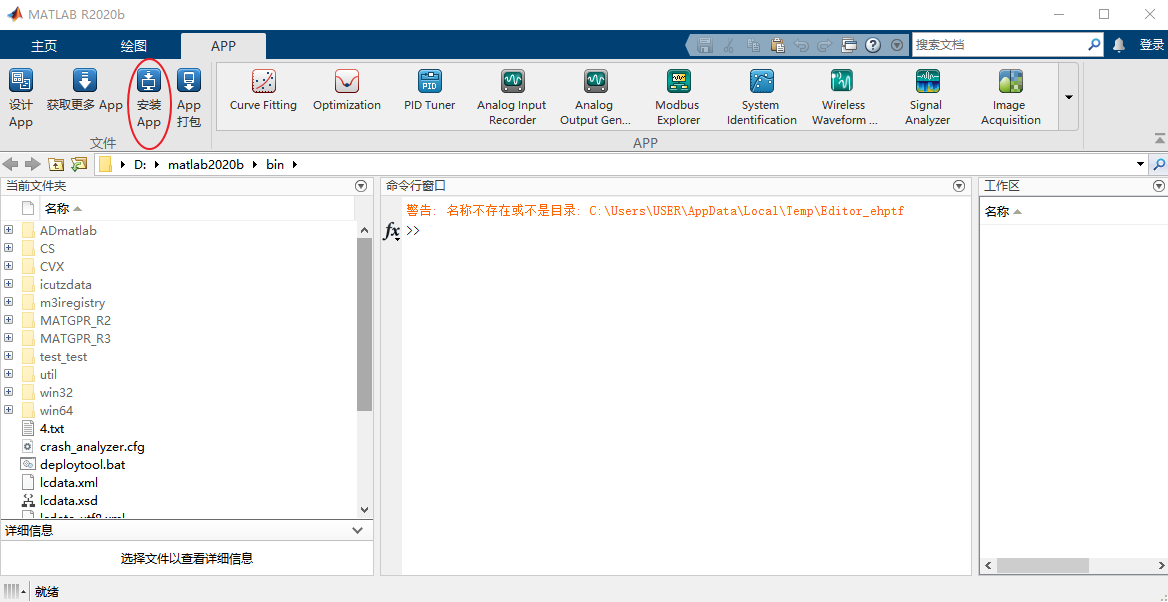Launch the Optimization app
The height and width of the screenshot is (602, 1168).
tap(346, 90)
